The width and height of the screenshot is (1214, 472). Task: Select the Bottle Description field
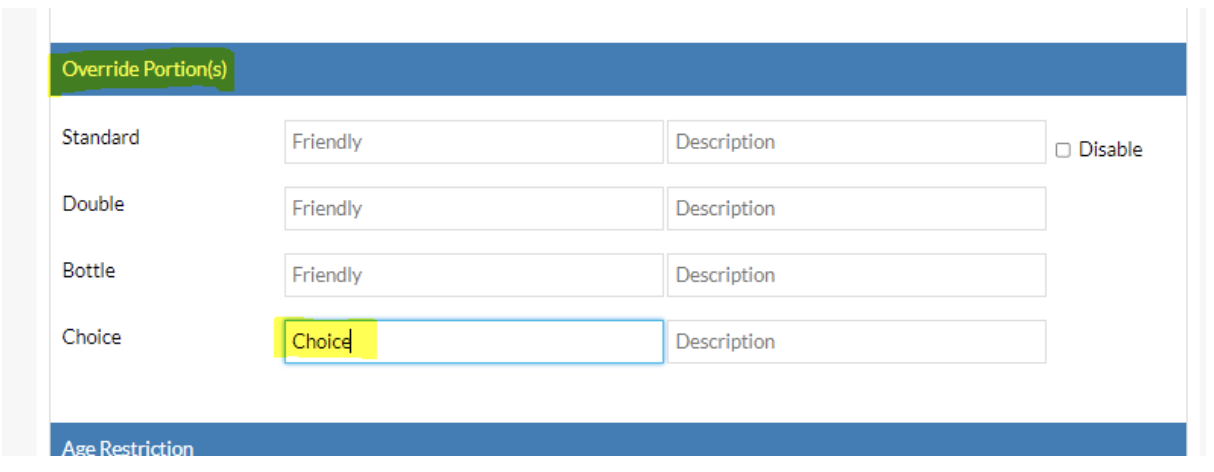tap(856, 275)
